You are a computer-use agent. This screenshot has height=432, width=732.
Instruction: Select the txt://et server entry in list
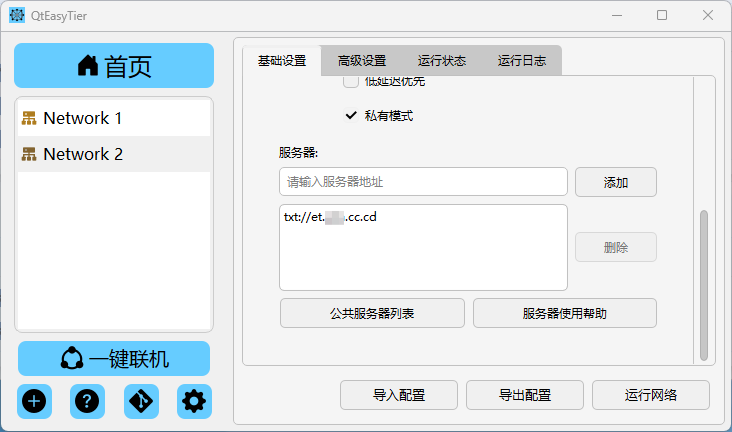[330, 217]
